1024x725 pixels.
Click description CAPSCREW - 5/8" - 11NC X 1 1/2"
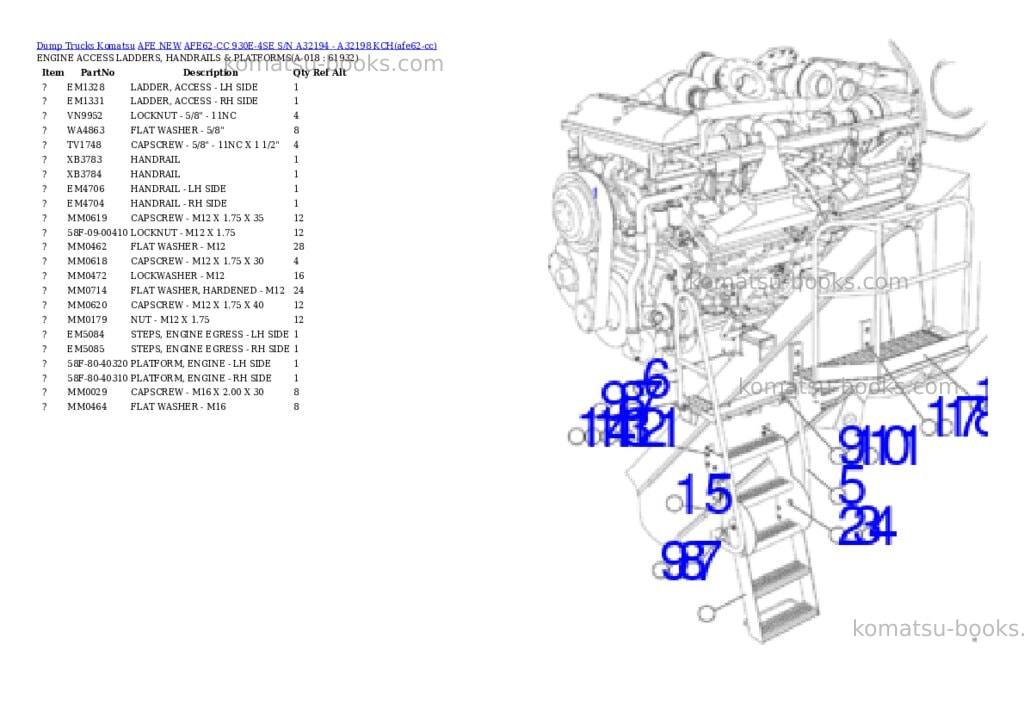(205, 145)
